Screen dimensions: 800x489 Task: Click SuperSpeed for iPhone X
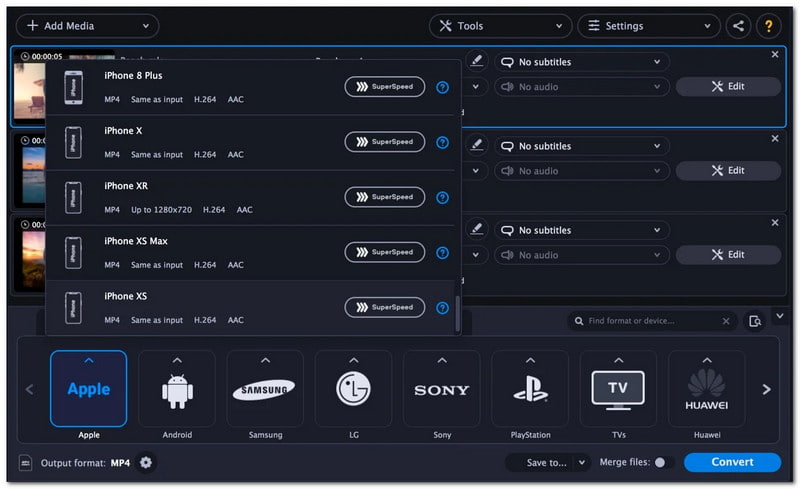[385, 142]
